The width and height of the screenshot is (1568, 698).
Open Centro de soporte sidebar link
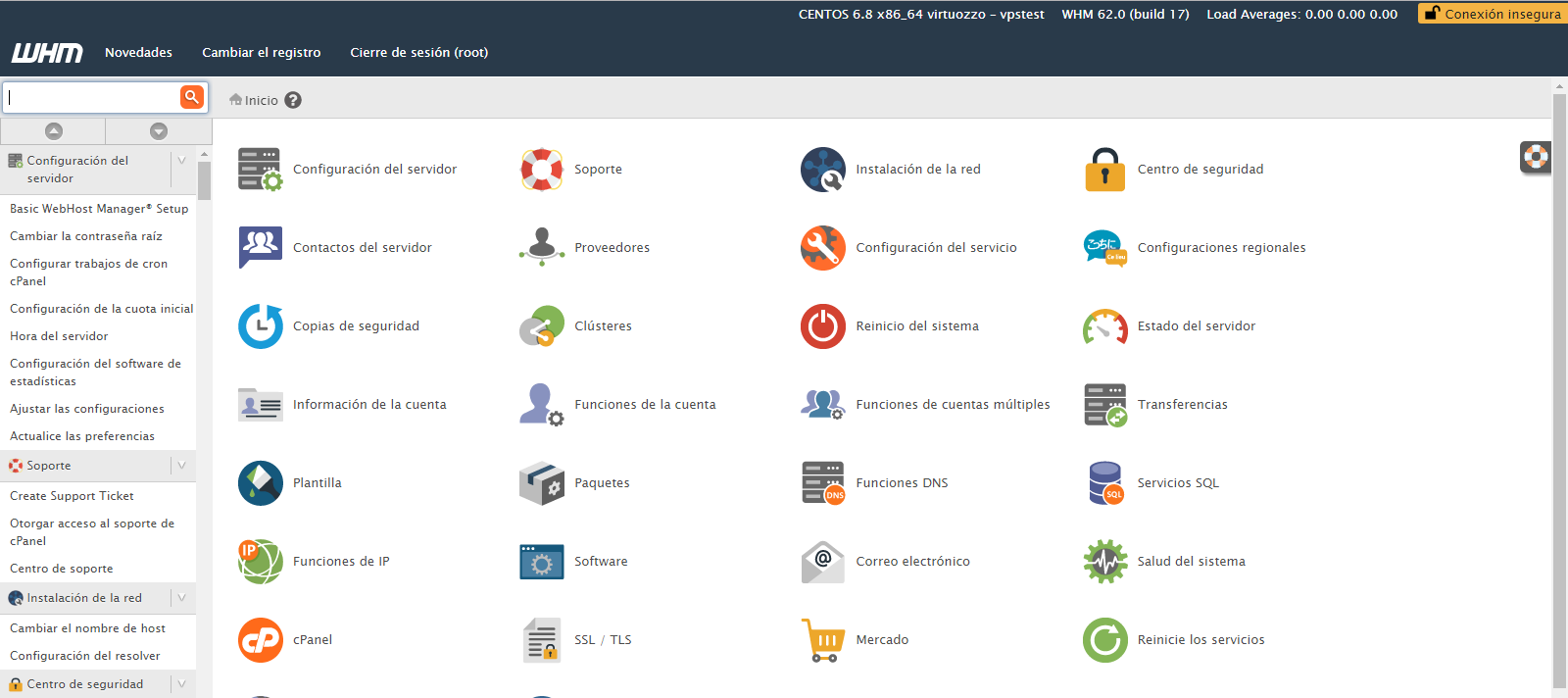point(62,569)
